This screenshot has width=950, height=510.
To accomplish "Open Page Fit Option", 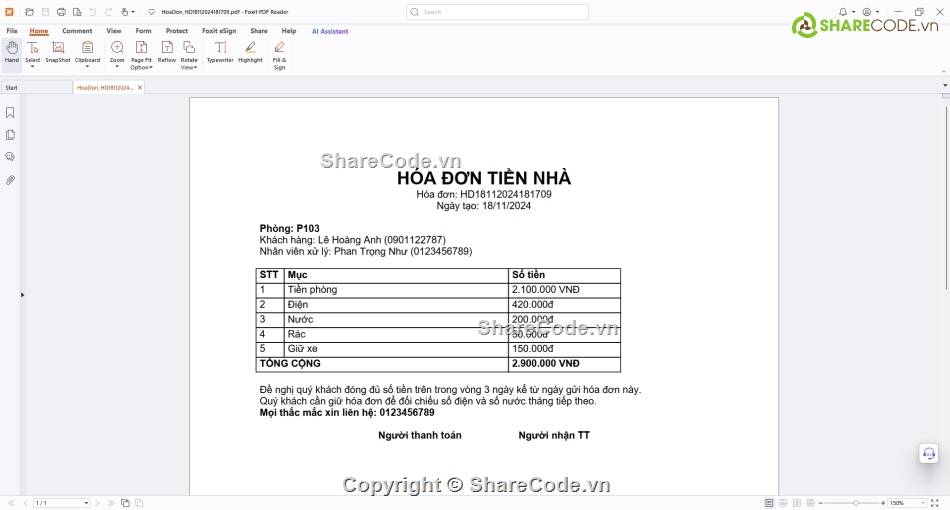I will [141, 55].
